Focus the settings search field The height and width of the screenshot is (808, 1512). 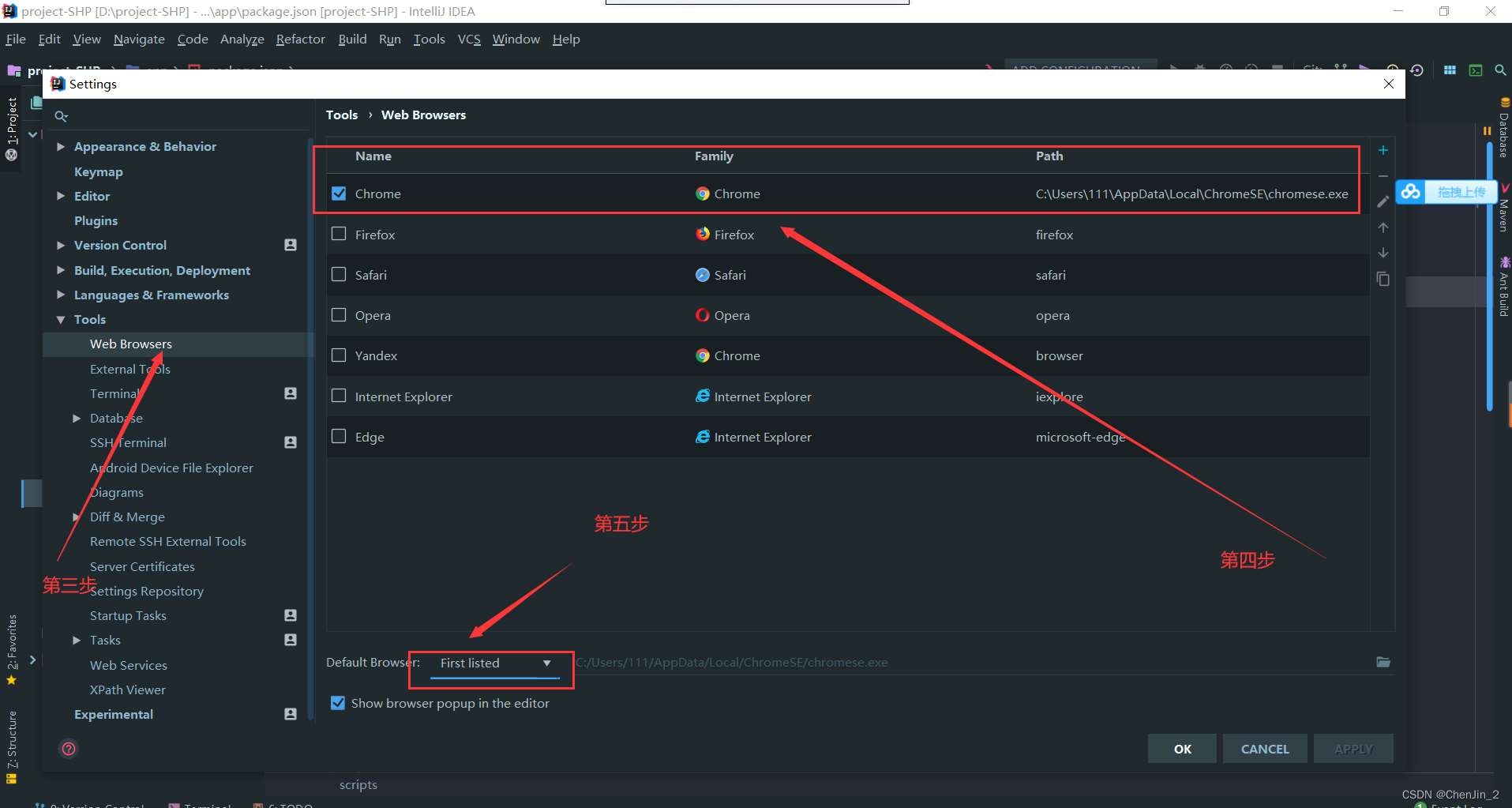pyautogui.click(x=178, y=116)
